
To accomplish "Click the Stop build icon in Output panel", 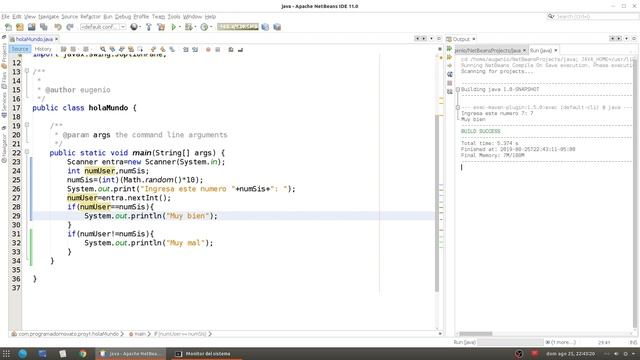I will [450, 83].
